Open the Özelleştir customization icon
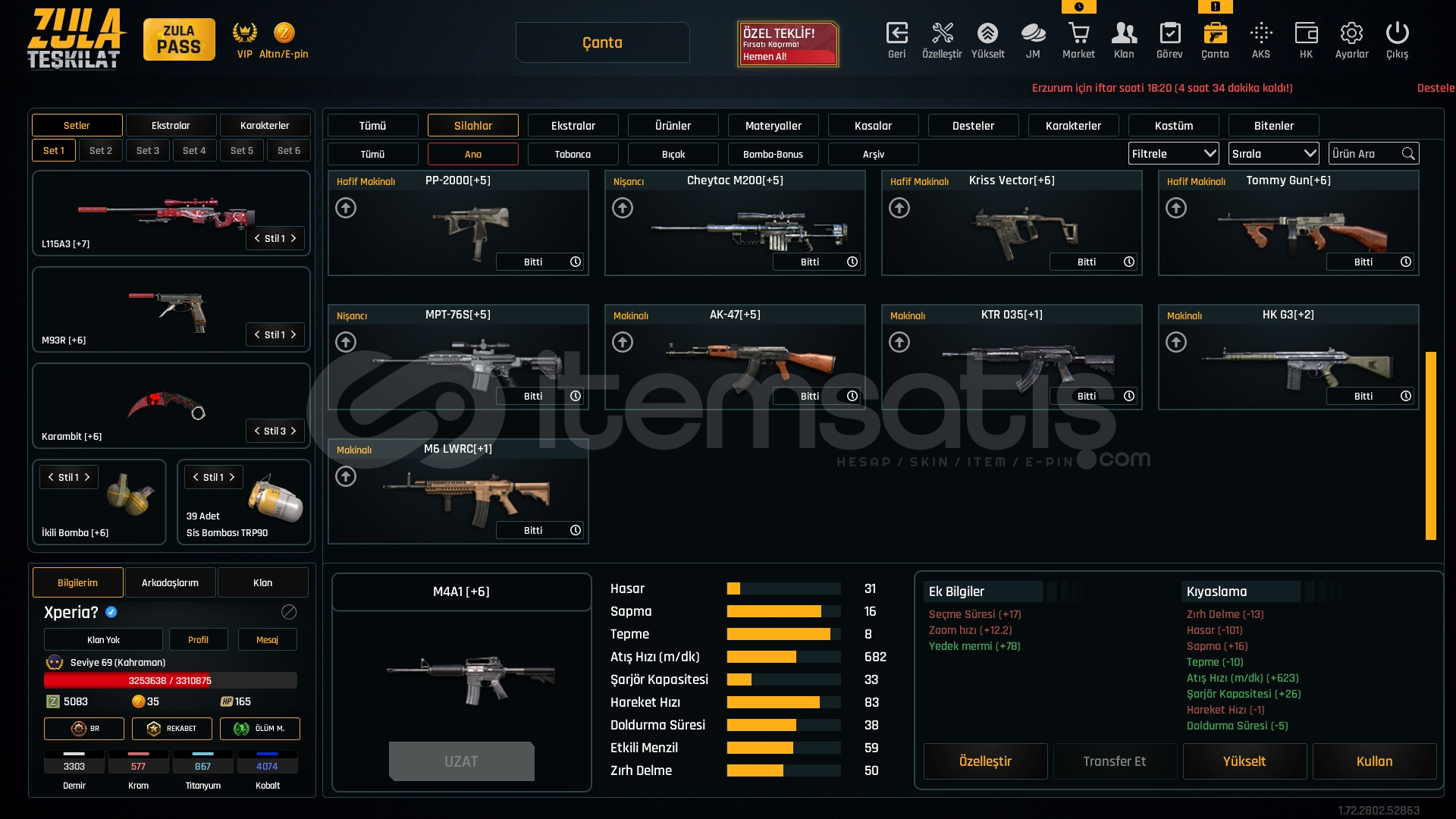The width and height of the screenshot is (1456, 819). point(942,33)
